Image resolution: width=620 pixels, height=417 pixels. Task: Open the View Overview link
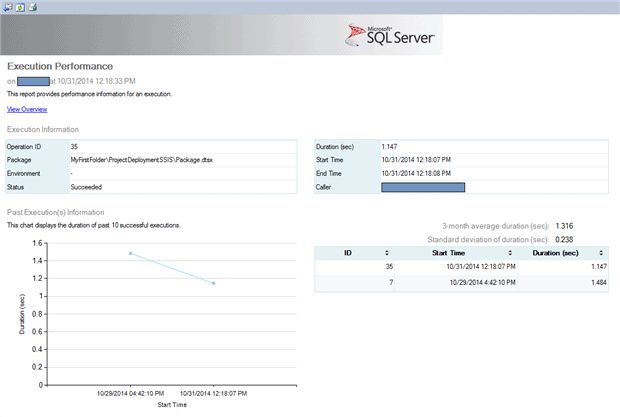pos(27,109)
